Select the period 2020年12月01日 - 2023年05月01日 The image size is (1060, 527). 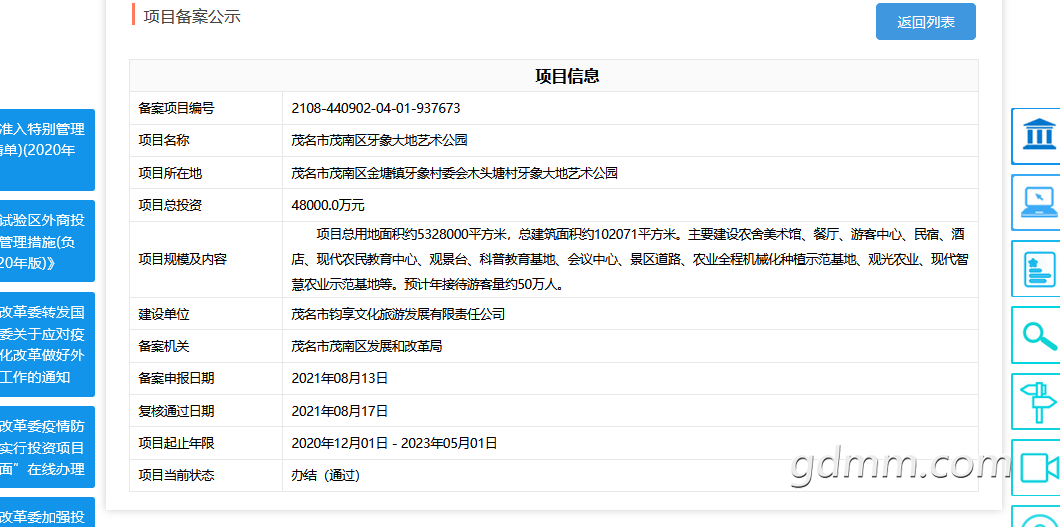[394, 443]
